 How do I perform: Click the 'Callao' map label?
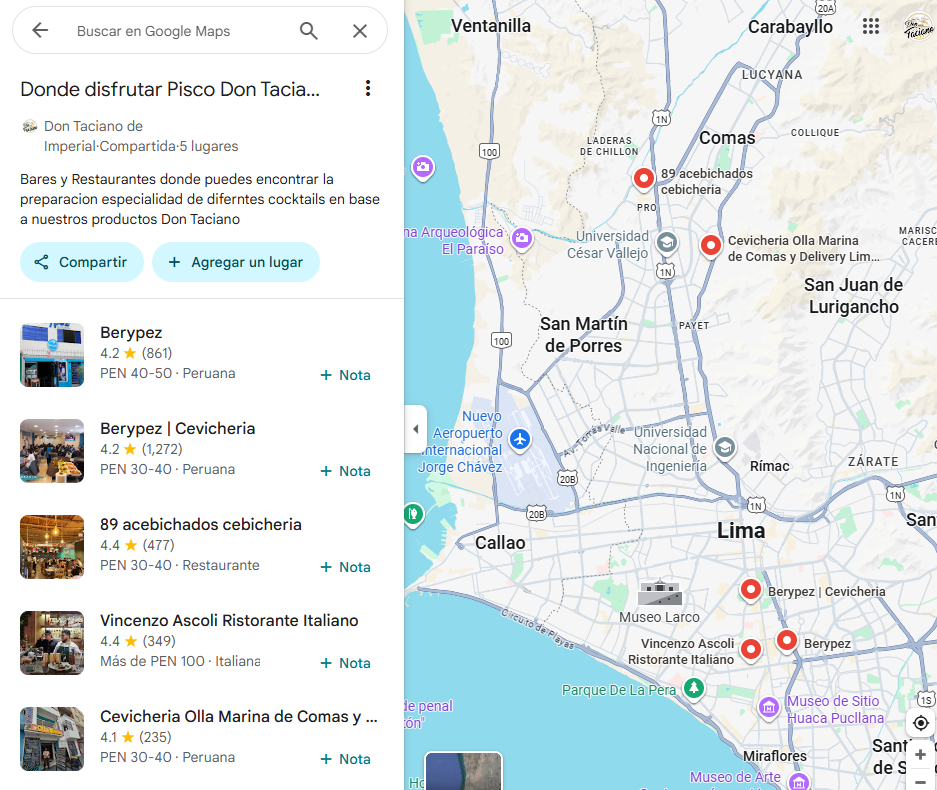500,543
